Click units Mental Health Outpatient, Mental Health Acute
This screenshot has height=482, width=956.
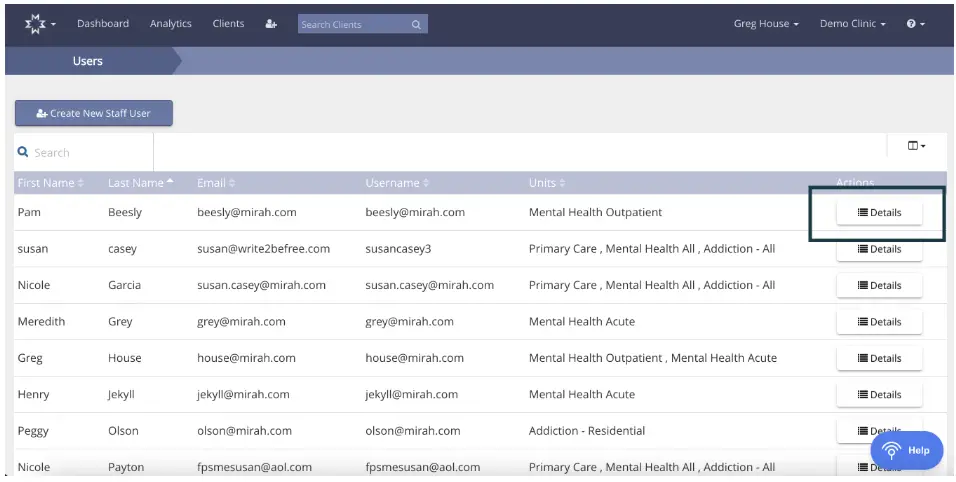click(x=652, y=358)
